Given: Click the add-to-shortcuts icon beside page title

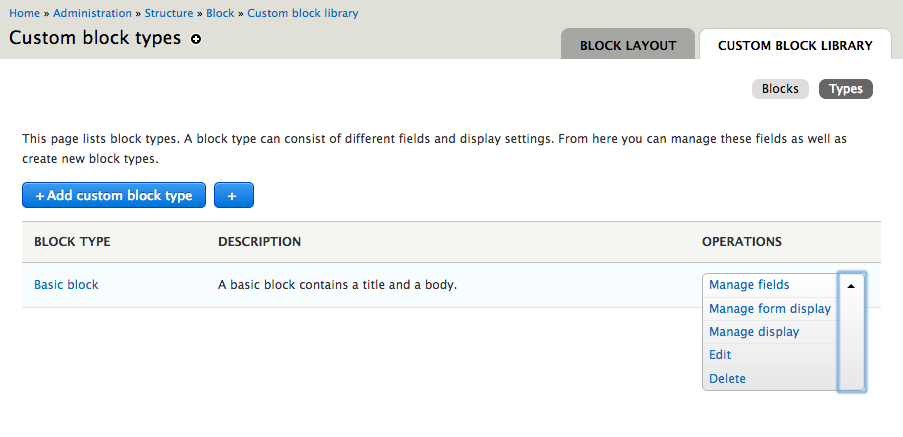Looking at the screenshot, I should [196, 39].
